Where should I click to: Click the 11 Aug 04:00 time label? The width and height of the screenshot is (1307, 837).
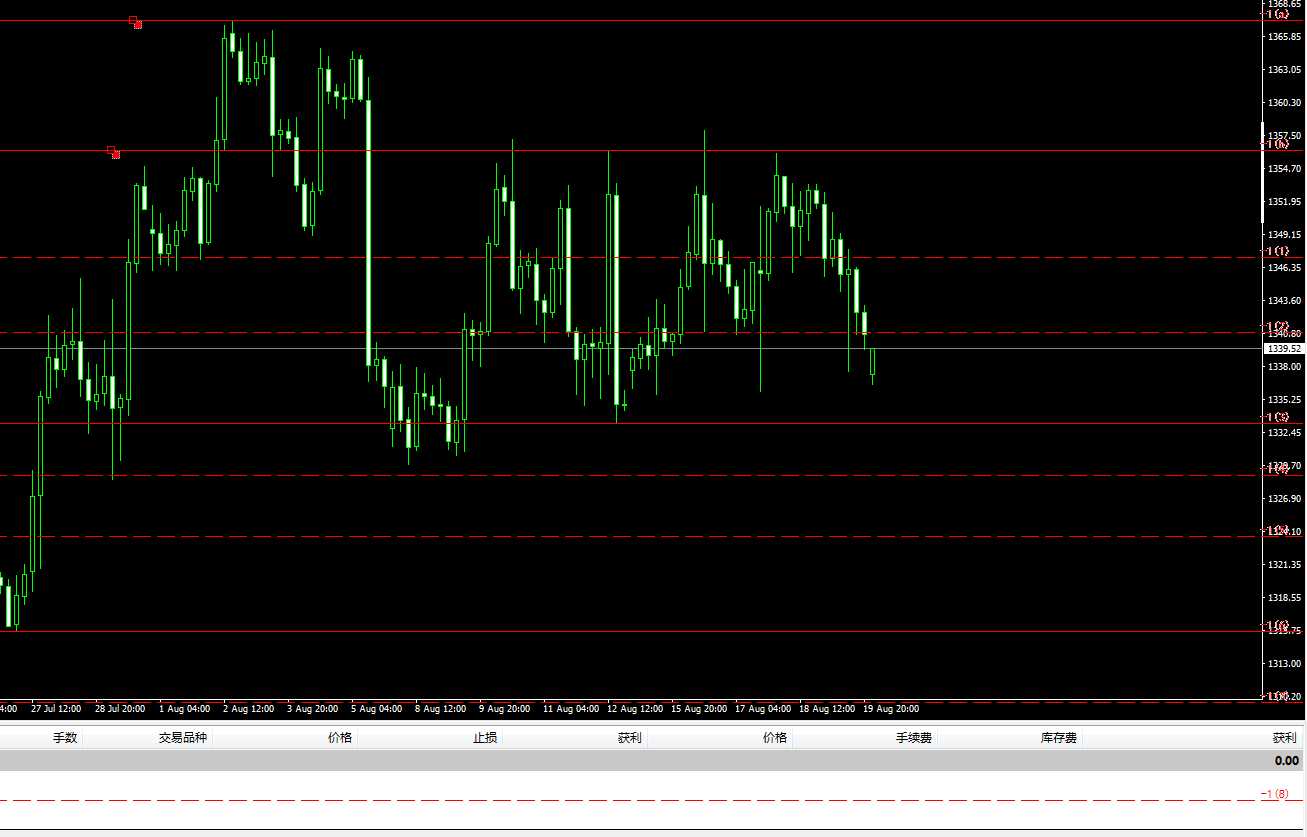point(570,709)
